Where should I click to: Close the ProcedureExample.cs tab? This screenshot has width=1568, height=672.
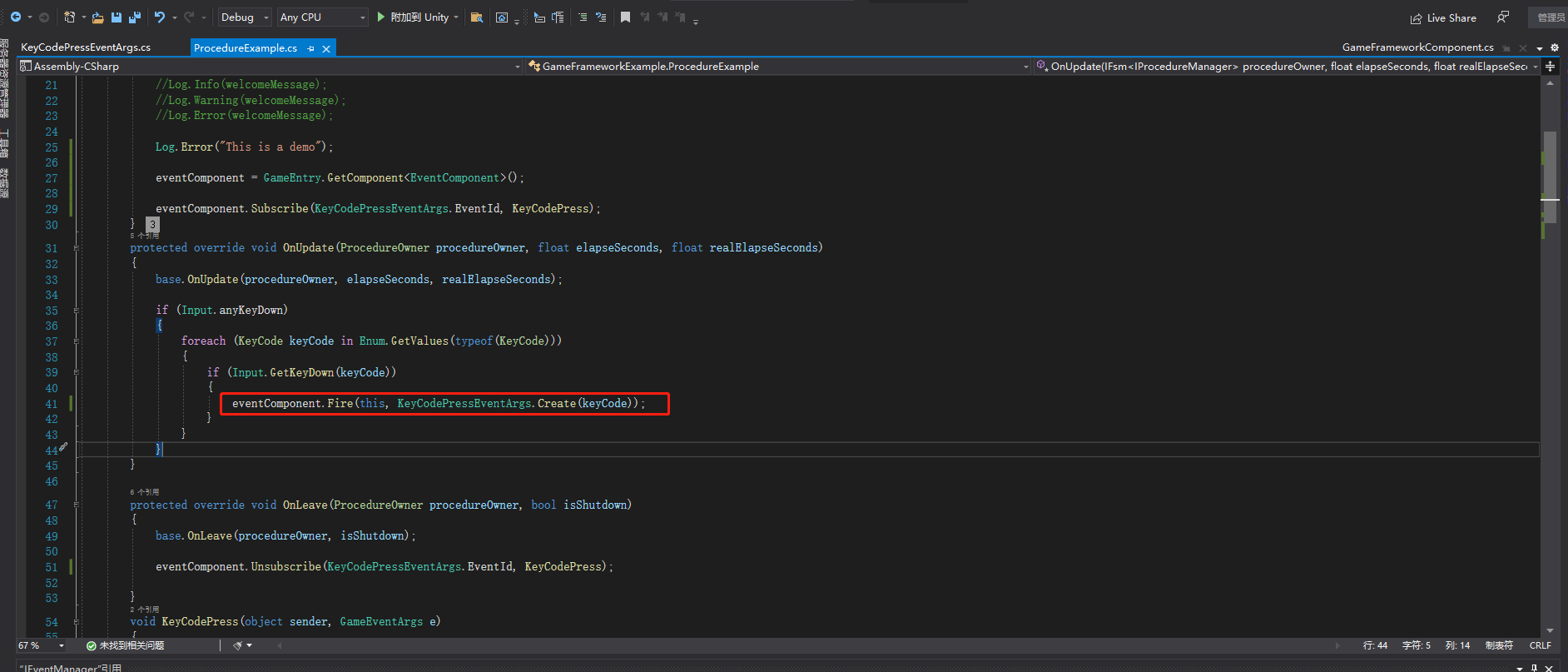click(326, 48)
